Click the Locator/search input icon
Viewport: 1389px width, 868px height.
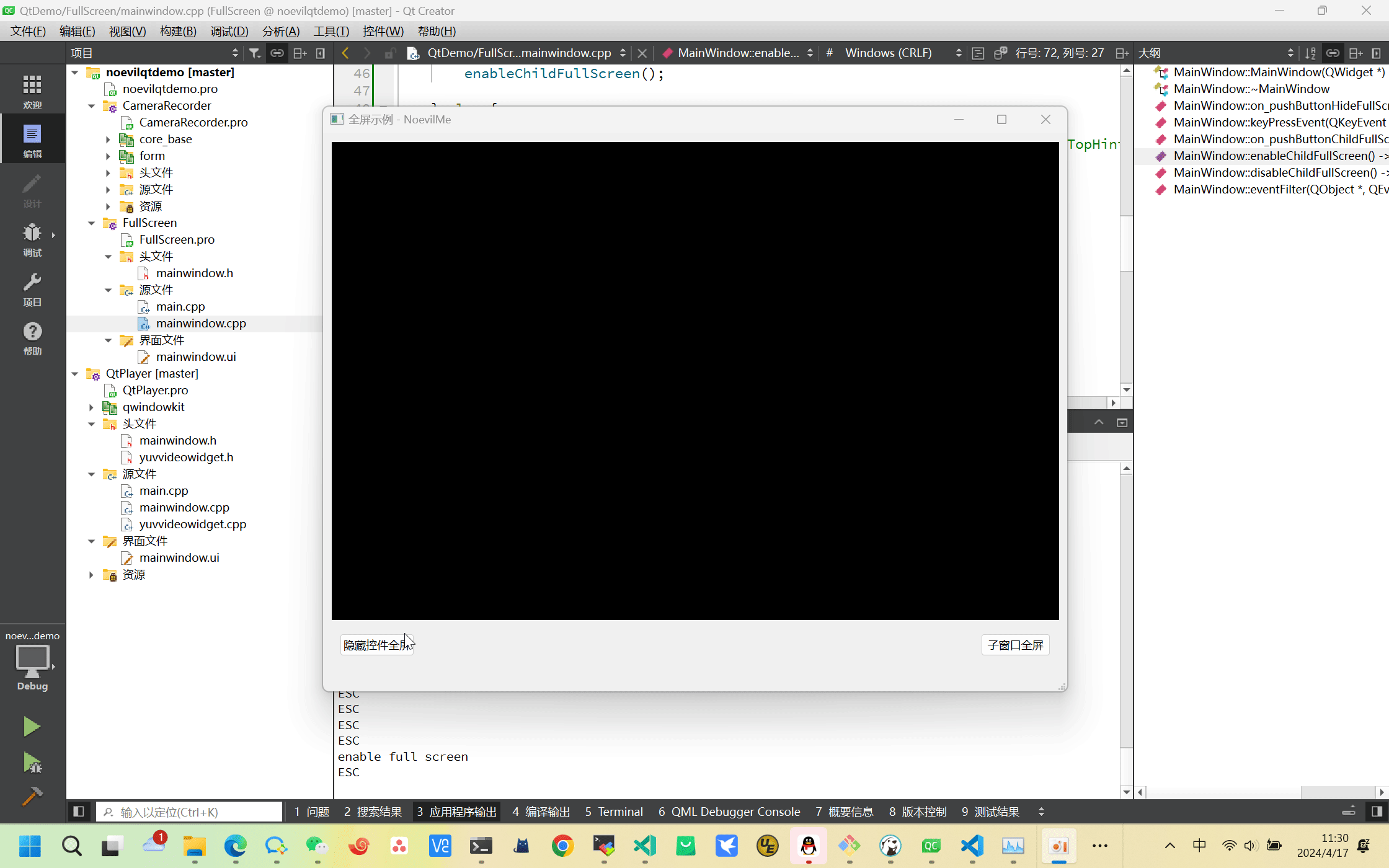click(x=108, y=811)
